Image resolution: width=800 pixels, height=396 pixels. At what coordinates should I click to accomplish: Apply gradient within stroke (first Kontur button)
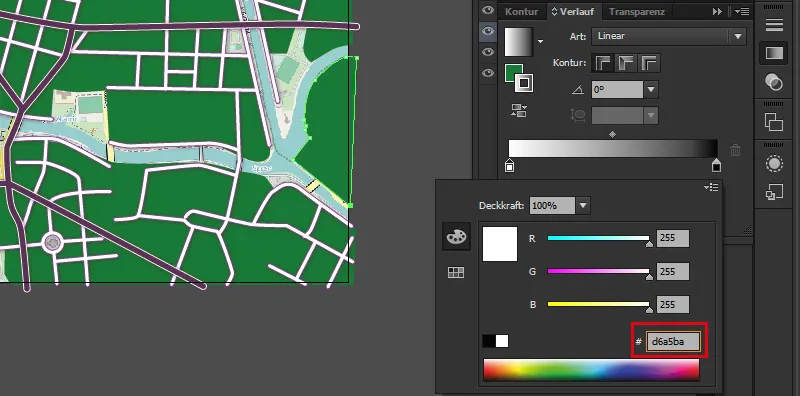(x=603, y=63)
